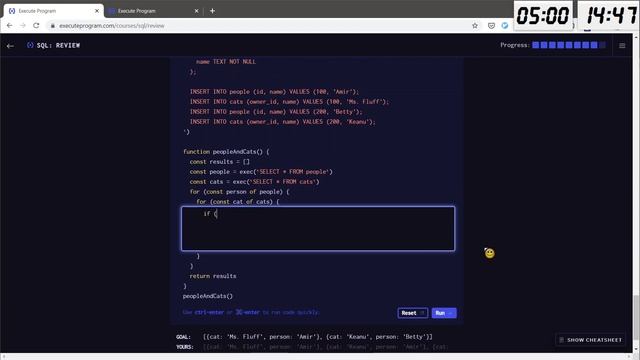Click the 'for (const cat of cats)' line

tap(238, 202)
